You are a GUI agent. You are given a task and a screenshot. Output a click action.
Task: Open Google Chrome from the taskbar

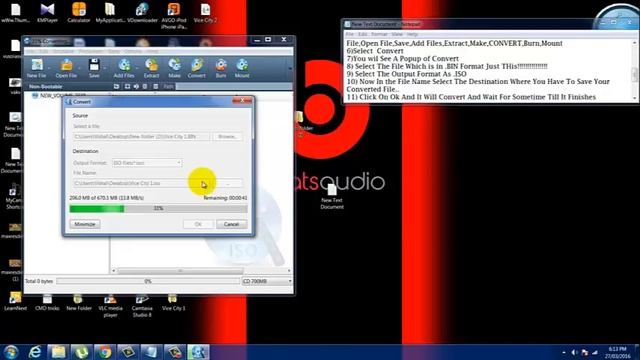tap(104, 352)
